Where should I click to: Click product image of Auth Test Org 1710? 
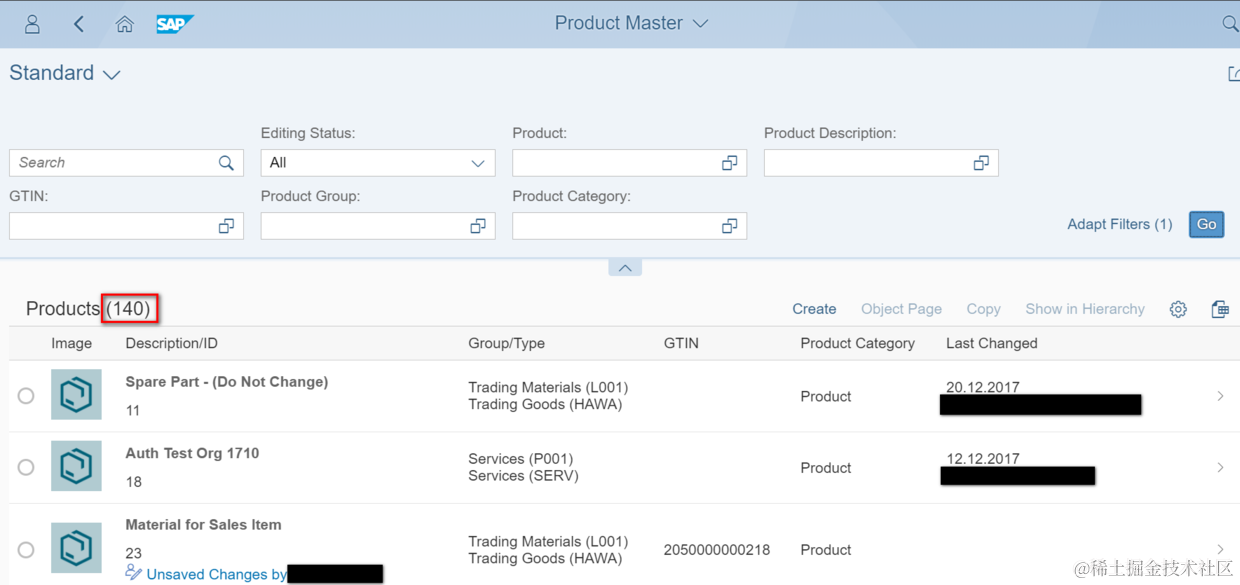76,467
